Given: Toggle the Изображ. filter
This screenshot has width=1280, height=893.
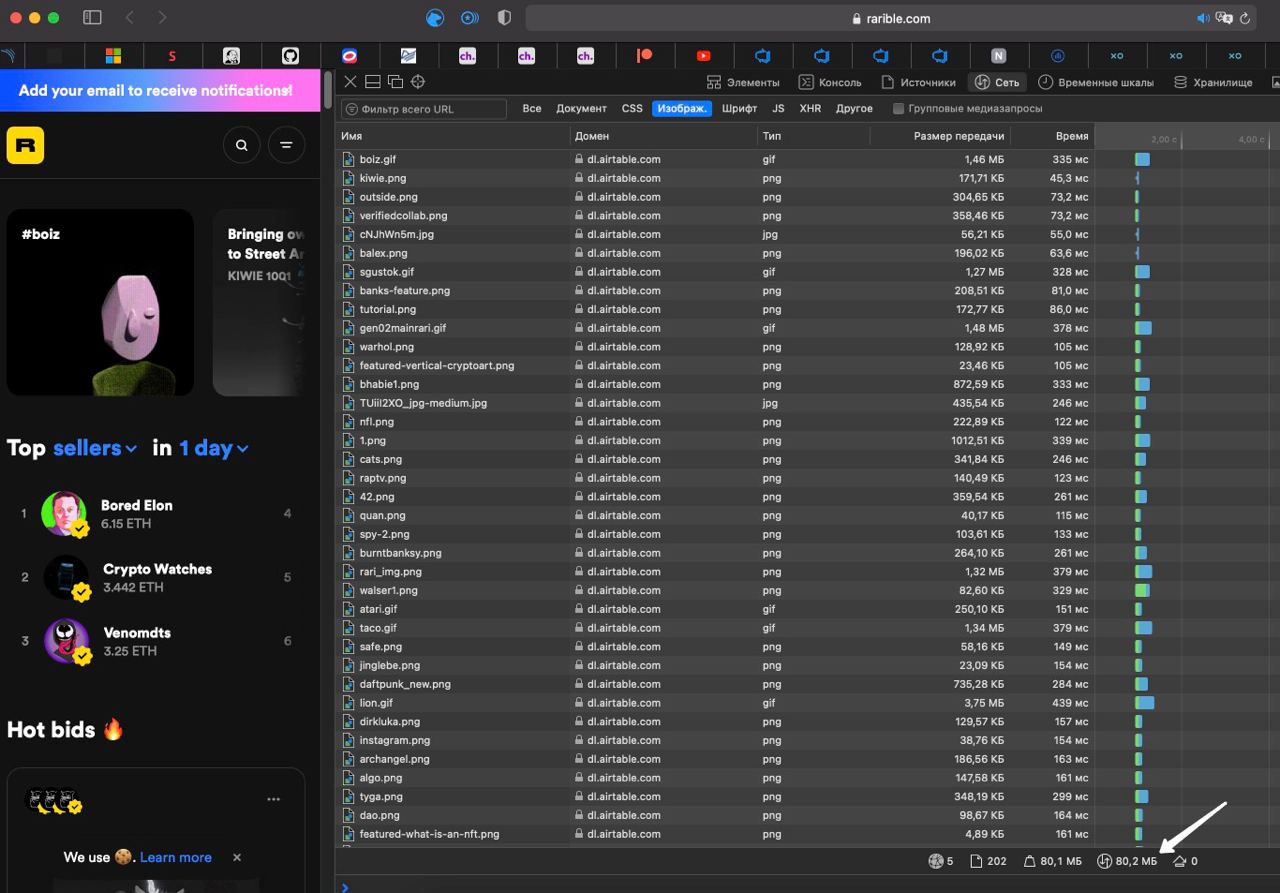Looking at the screenshot, I should (x=682, y=108).
